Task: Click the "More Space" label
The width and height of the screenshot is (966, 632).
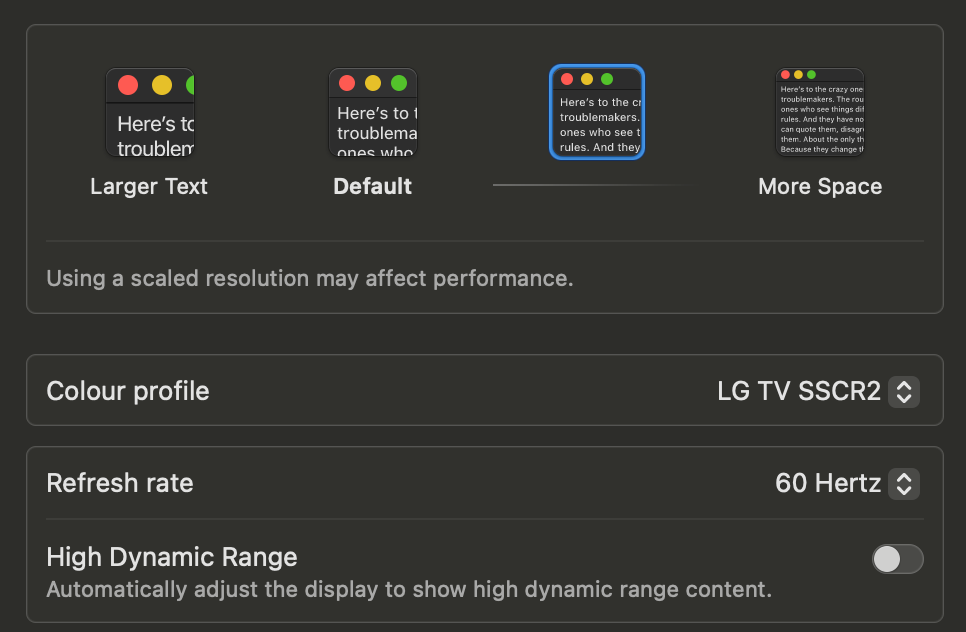Action: (x=820, y=187)
